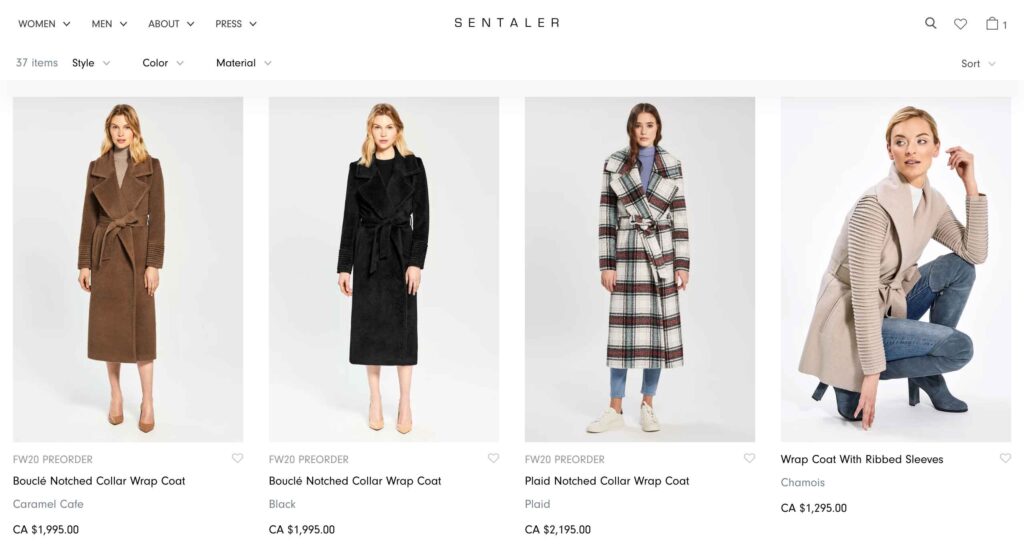
Task: Open the About menu
Action: pos(171,24)
